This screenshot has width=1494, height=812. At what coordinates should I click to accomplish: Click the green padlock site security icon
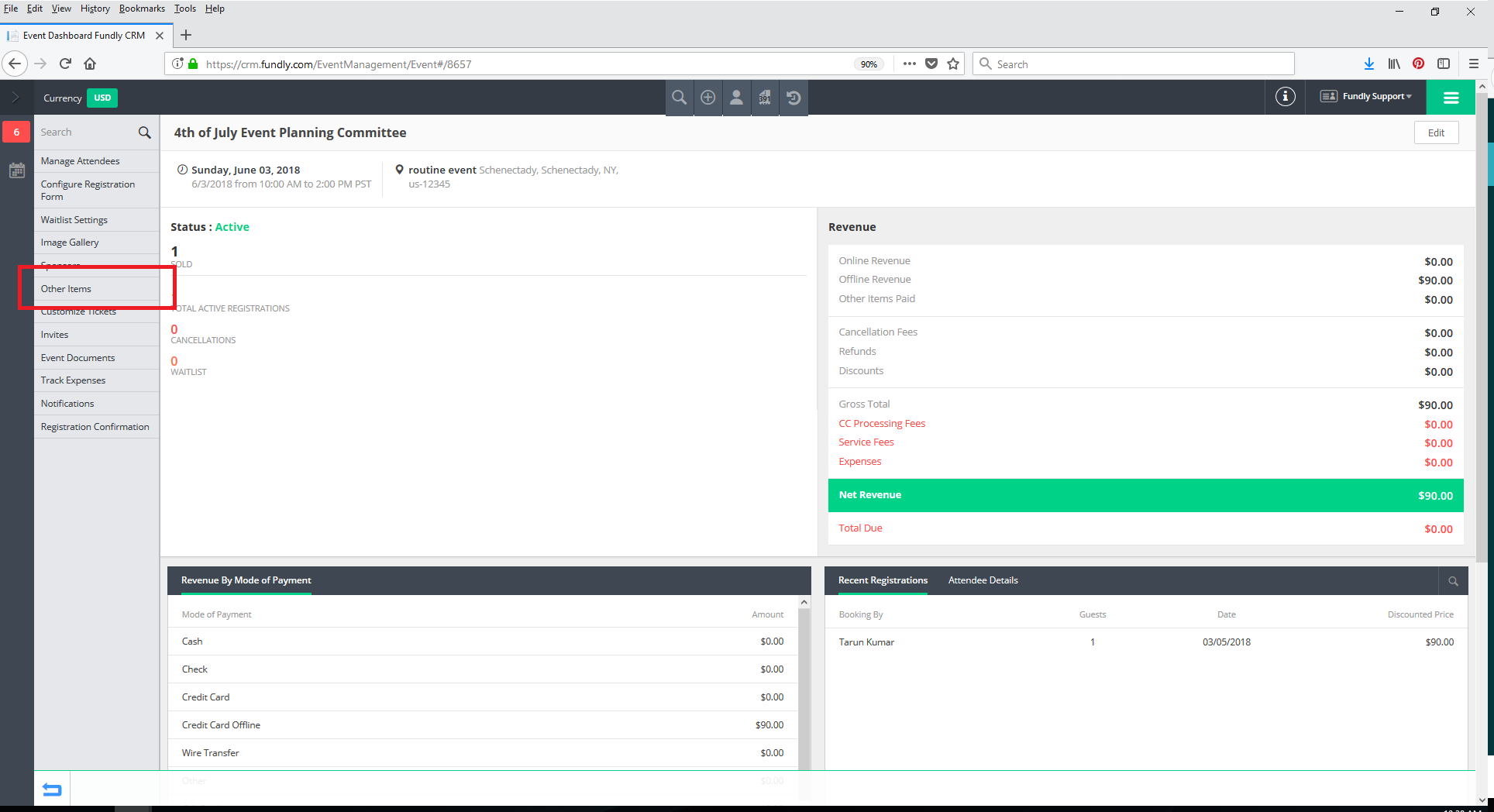(x=193, y=64)
